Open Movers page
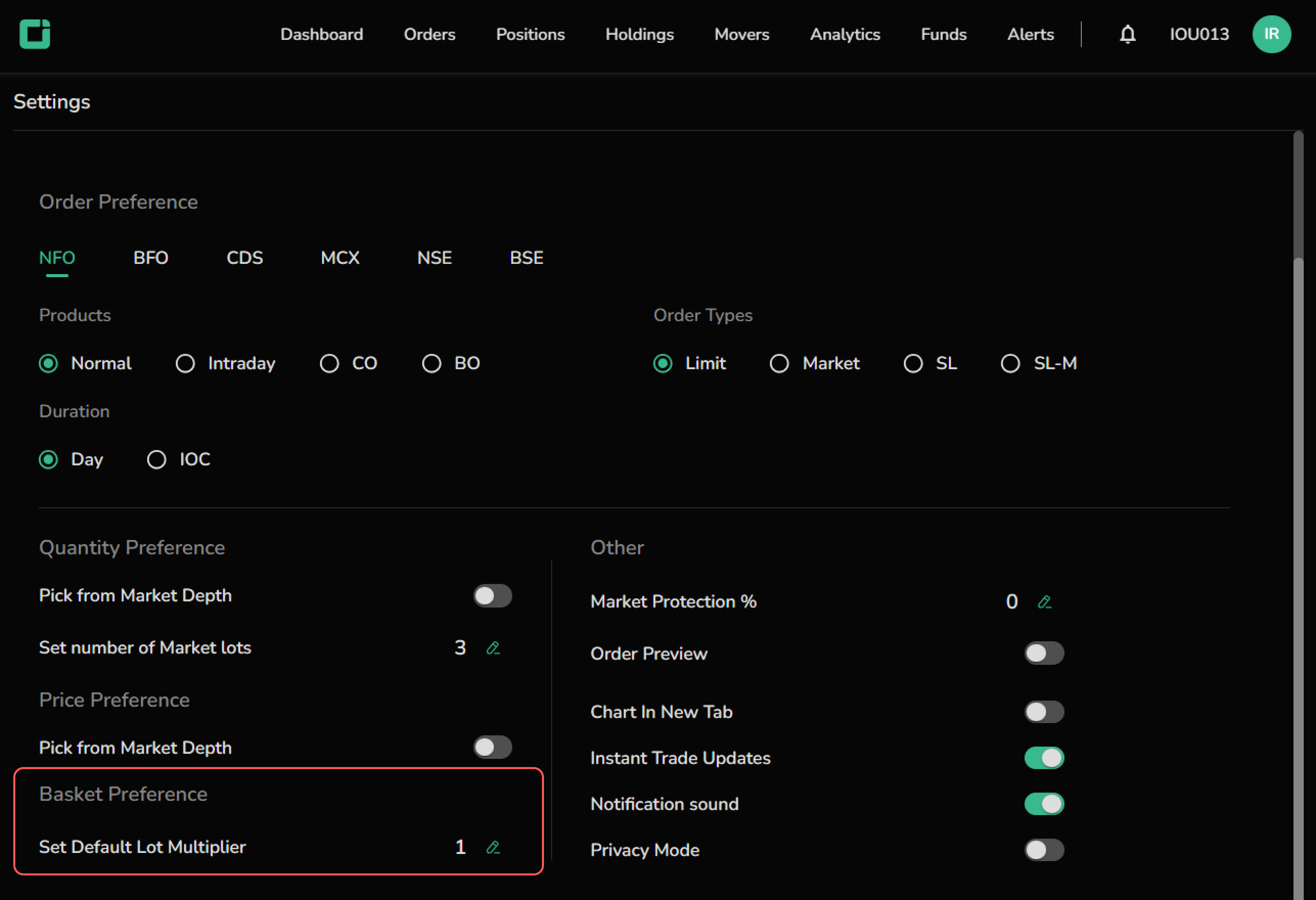The image size is (1316, 900). click(742, 35)
